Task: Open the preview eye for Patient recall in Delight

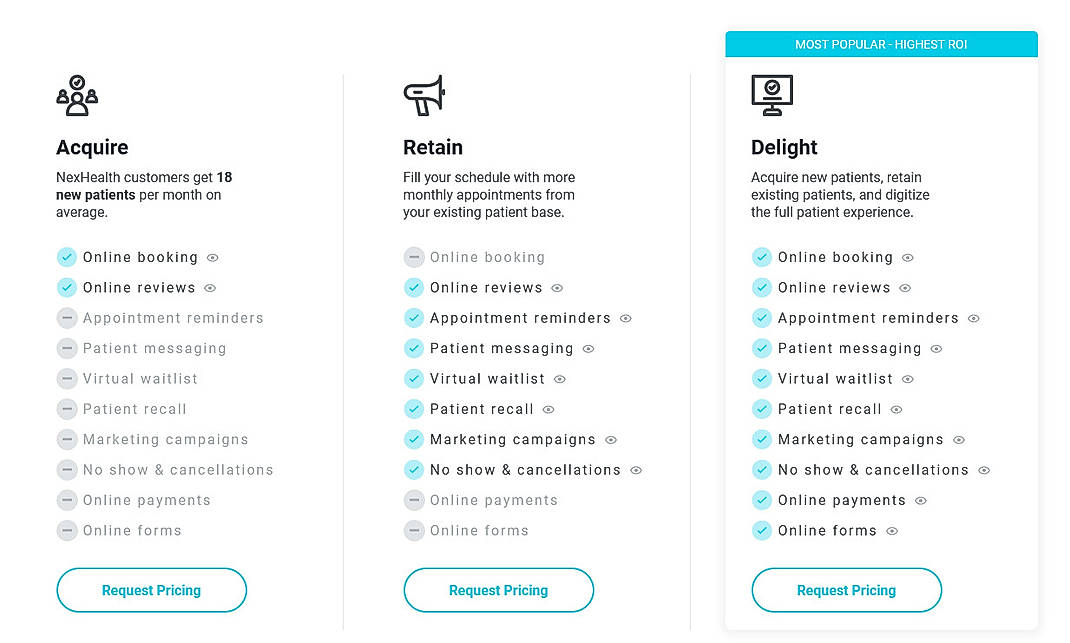Action: (x=898, y=409)
